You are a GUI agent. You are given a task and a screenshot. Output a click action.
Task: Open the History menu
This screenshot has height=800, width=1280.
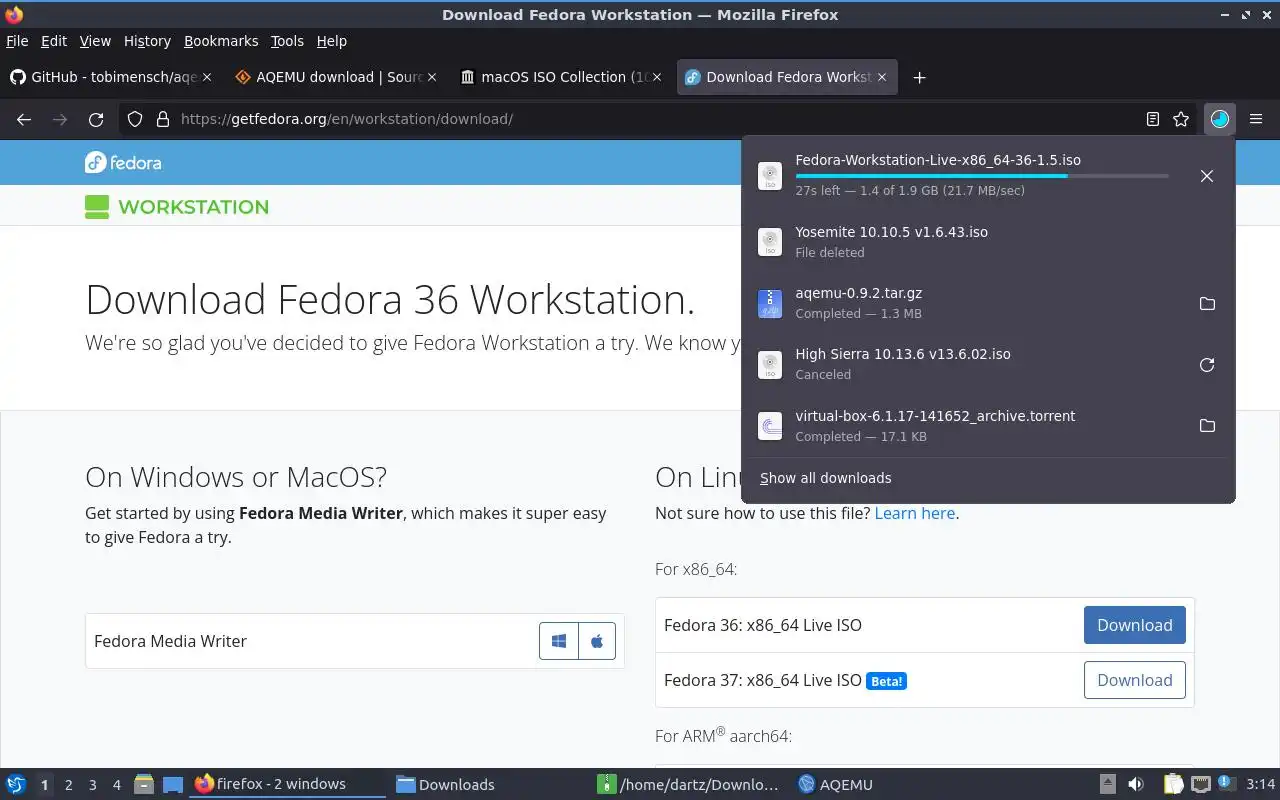[x=147, y=41]
